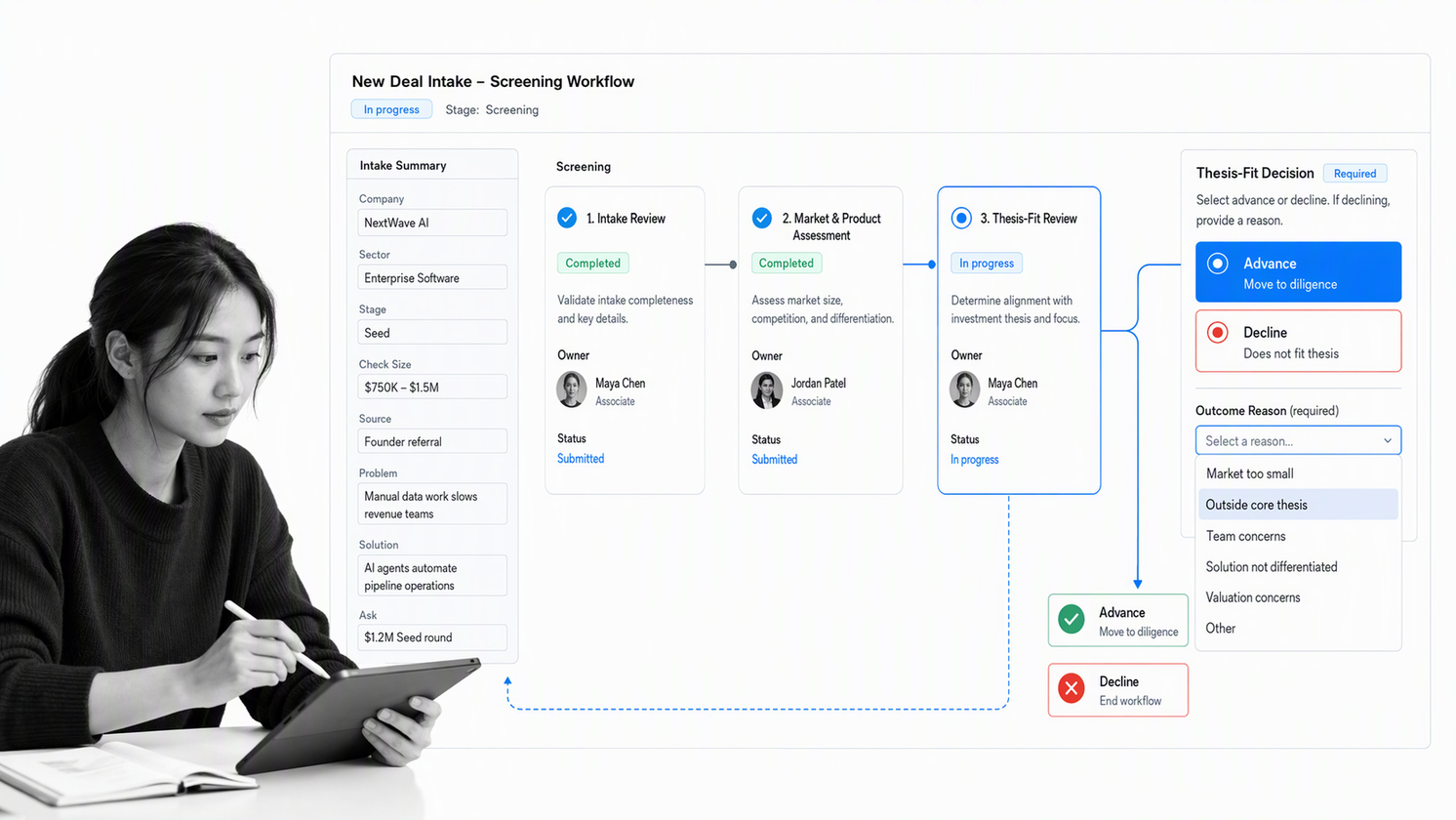
Task: Select the Thesis-Fit Review step radio indicator
Action: [x=961, y=218]
